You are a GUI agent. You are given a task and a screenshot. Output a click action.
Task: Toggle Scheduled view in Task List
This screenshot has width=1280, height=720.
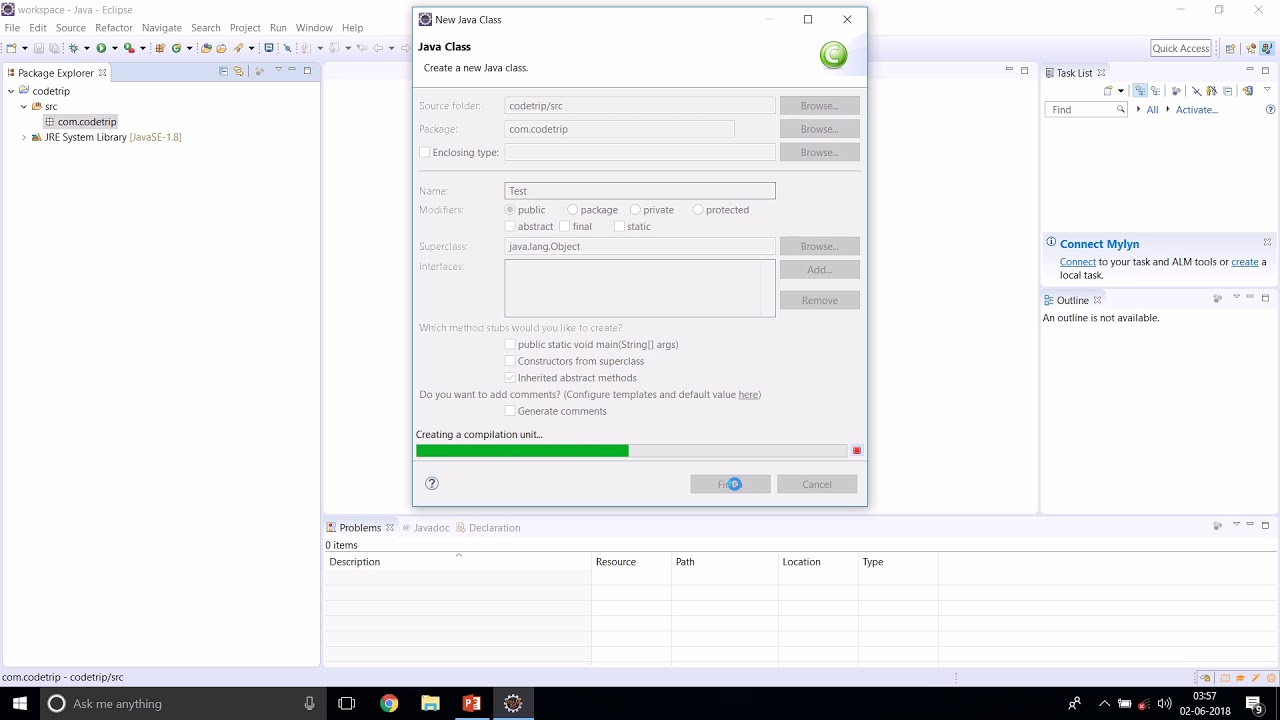(1155, 90)
